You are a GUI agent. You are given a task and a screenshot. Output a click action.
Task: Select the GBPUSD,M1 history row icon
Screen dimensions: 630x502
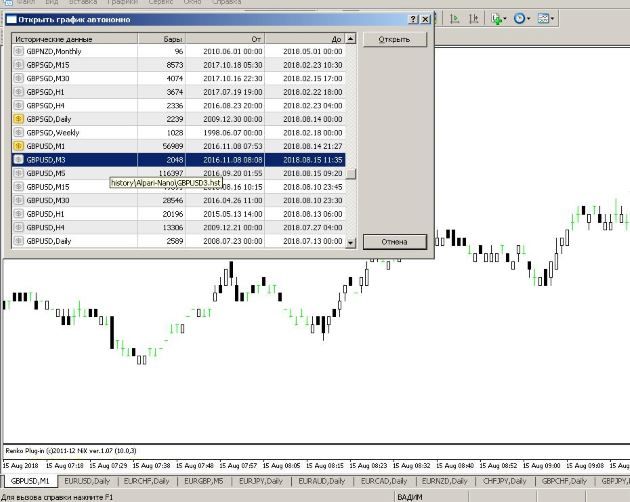click(x=18, y=146)
